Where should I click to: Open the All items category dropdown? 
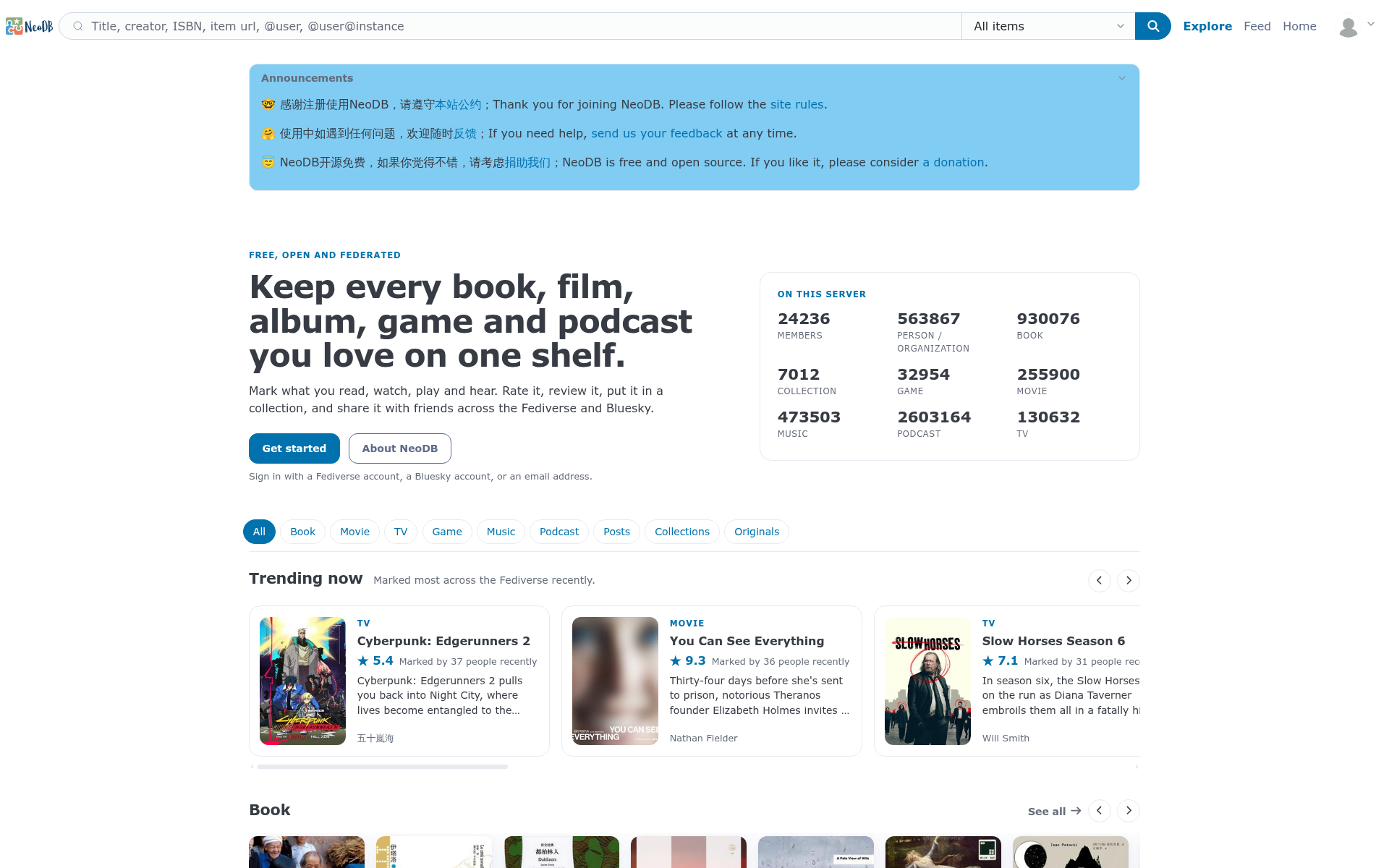[x=1048, y=26]
